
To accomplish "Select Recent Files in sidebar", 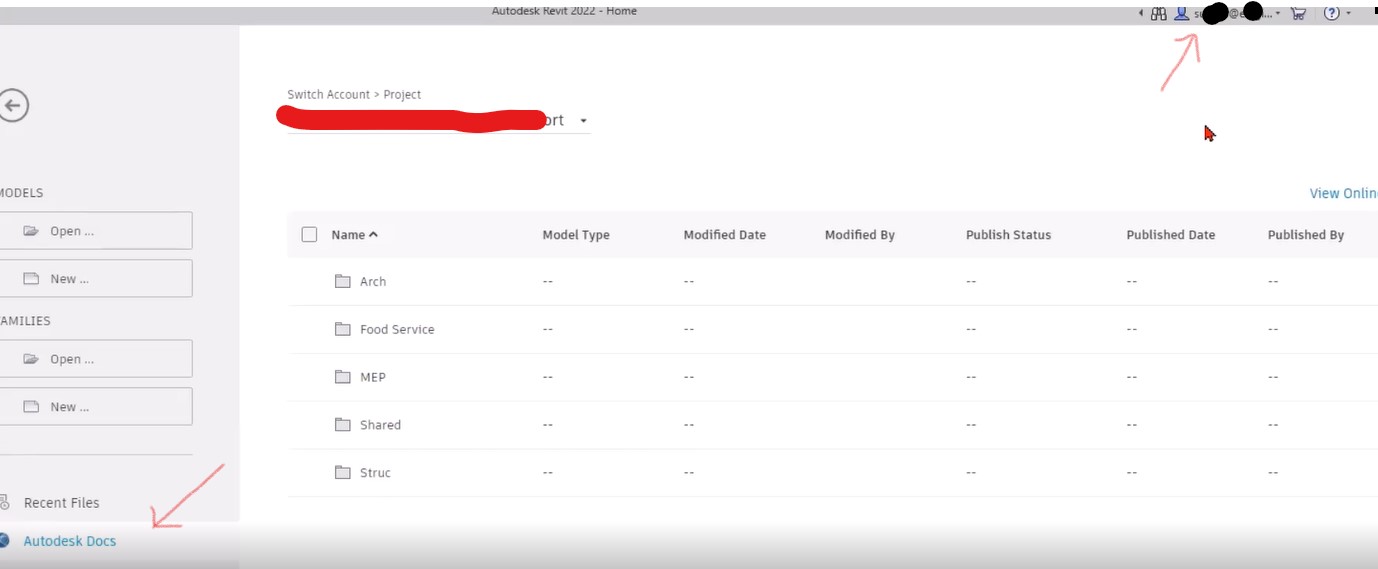I will click(61, 503).
